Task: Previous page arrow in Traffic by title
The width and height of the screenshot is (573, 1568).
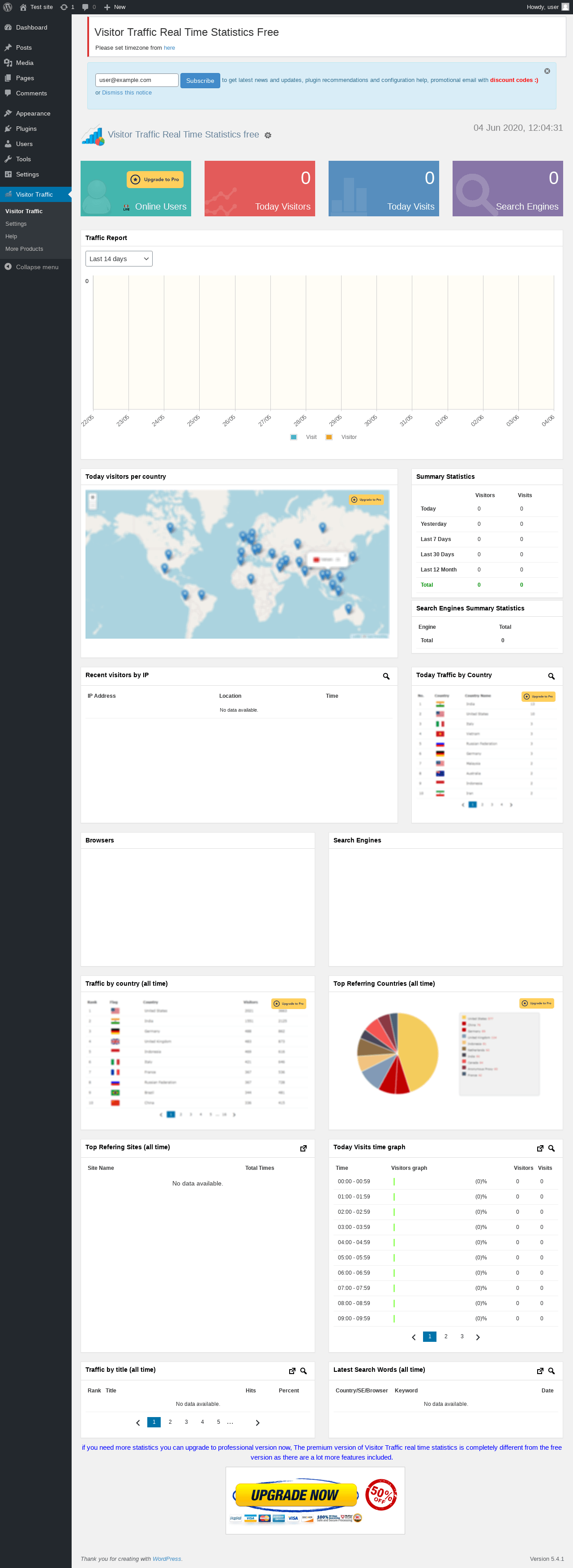Action: (x=138, y=1422)
